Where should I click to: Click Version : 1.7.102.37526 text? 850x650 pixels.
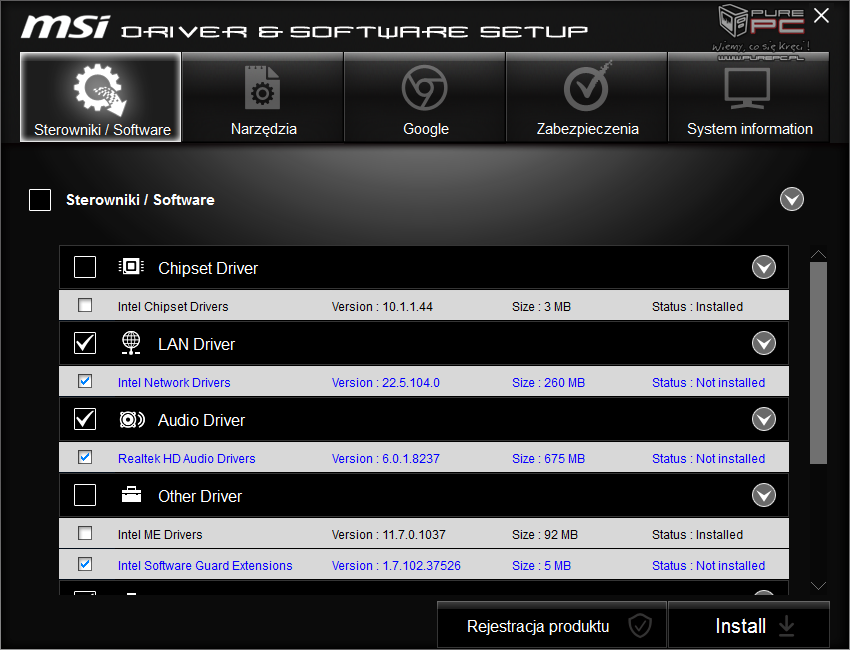396,565
